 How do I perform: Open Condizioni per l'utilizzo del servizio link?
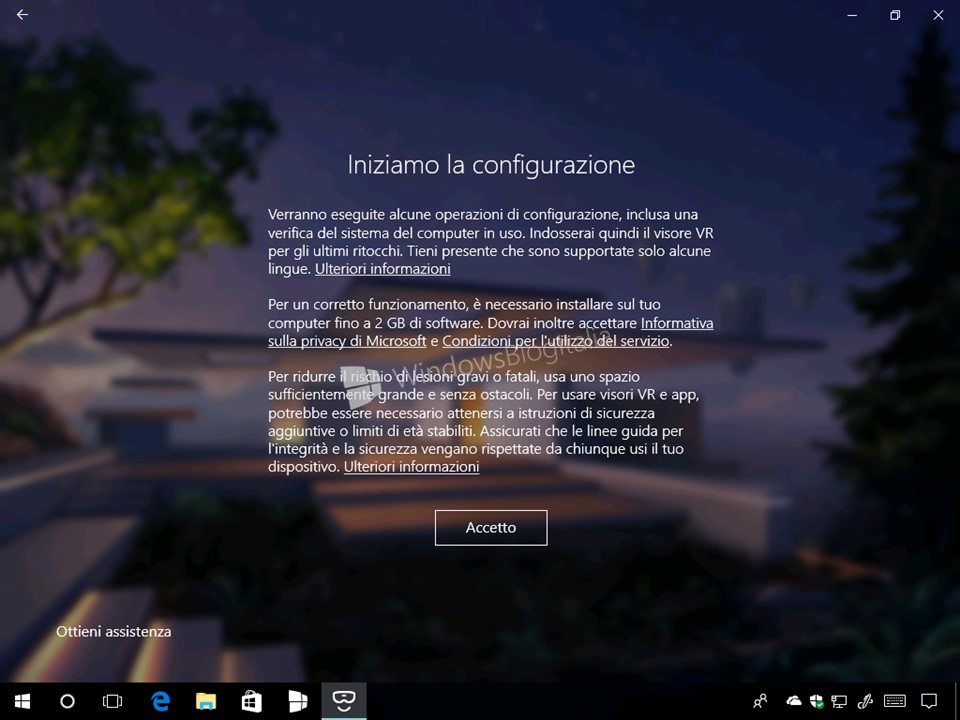(x=556, y=341)
